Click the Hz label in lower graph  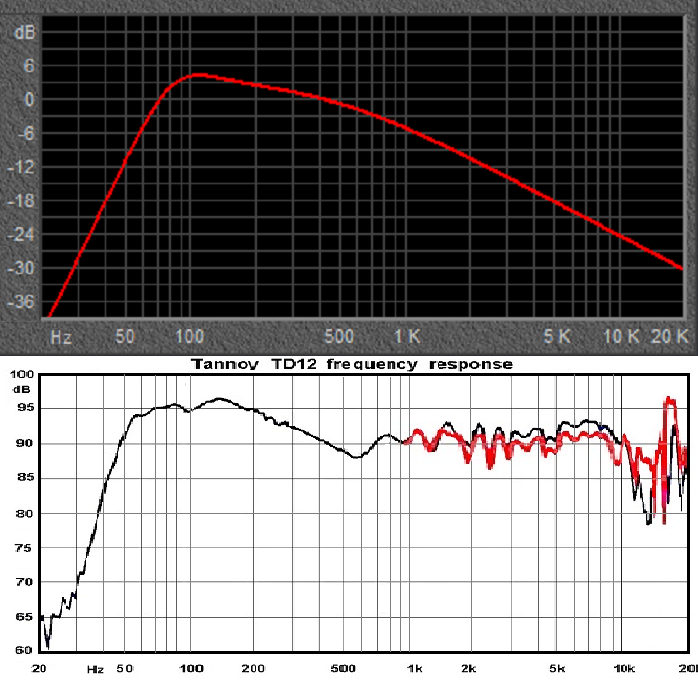(95, 668)
